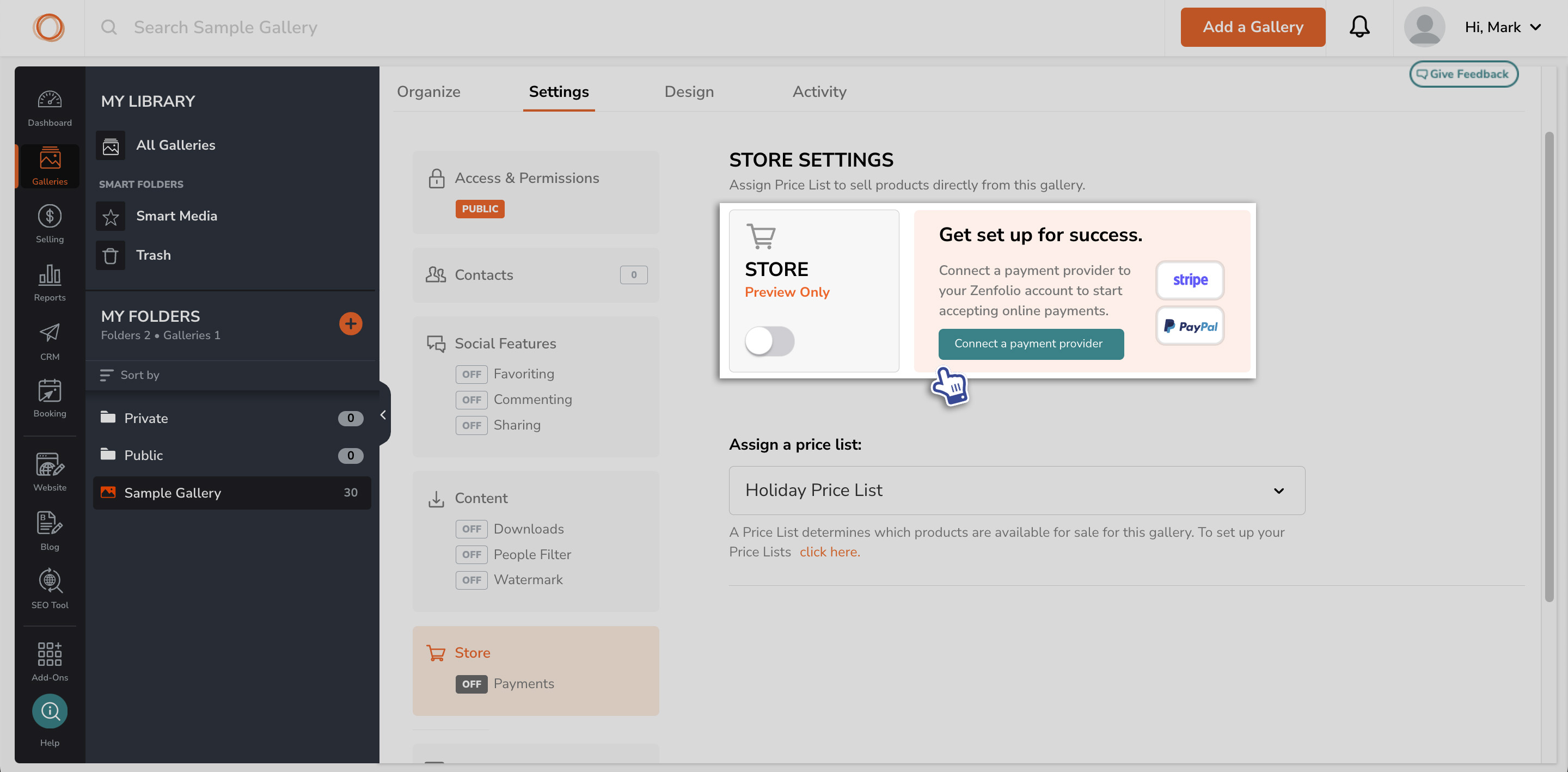Click the Add a Gallery button
The height and width of the screenshot is (772, 1568).
click(1253, 27)
